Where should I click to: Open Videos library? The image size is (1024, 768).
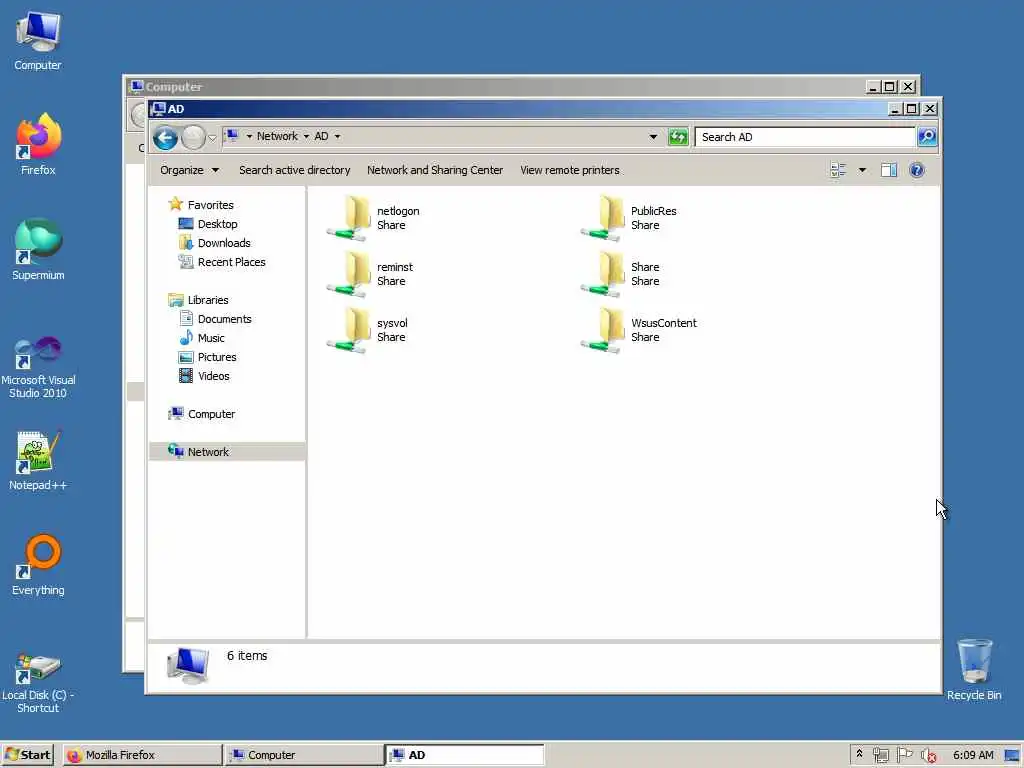coord(204,376)
